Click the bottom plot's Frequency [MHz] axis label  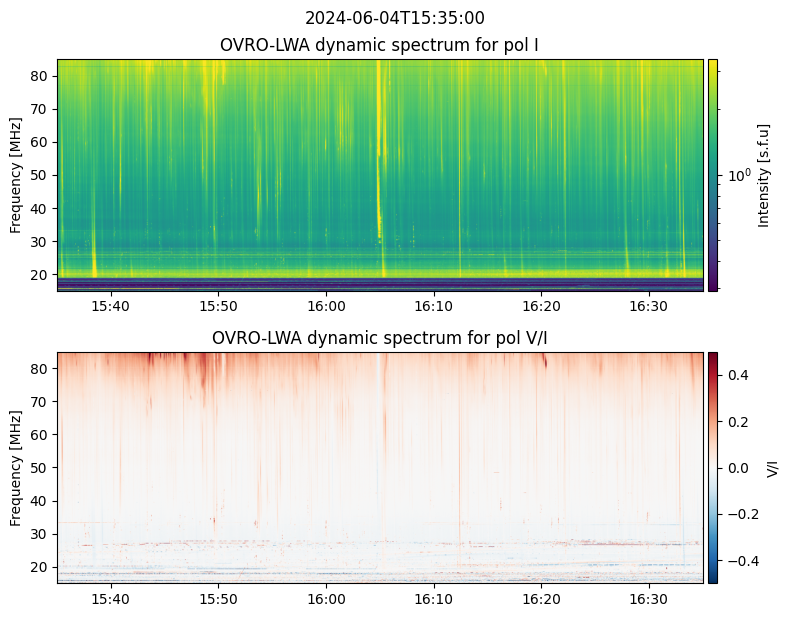coord(15,467)
